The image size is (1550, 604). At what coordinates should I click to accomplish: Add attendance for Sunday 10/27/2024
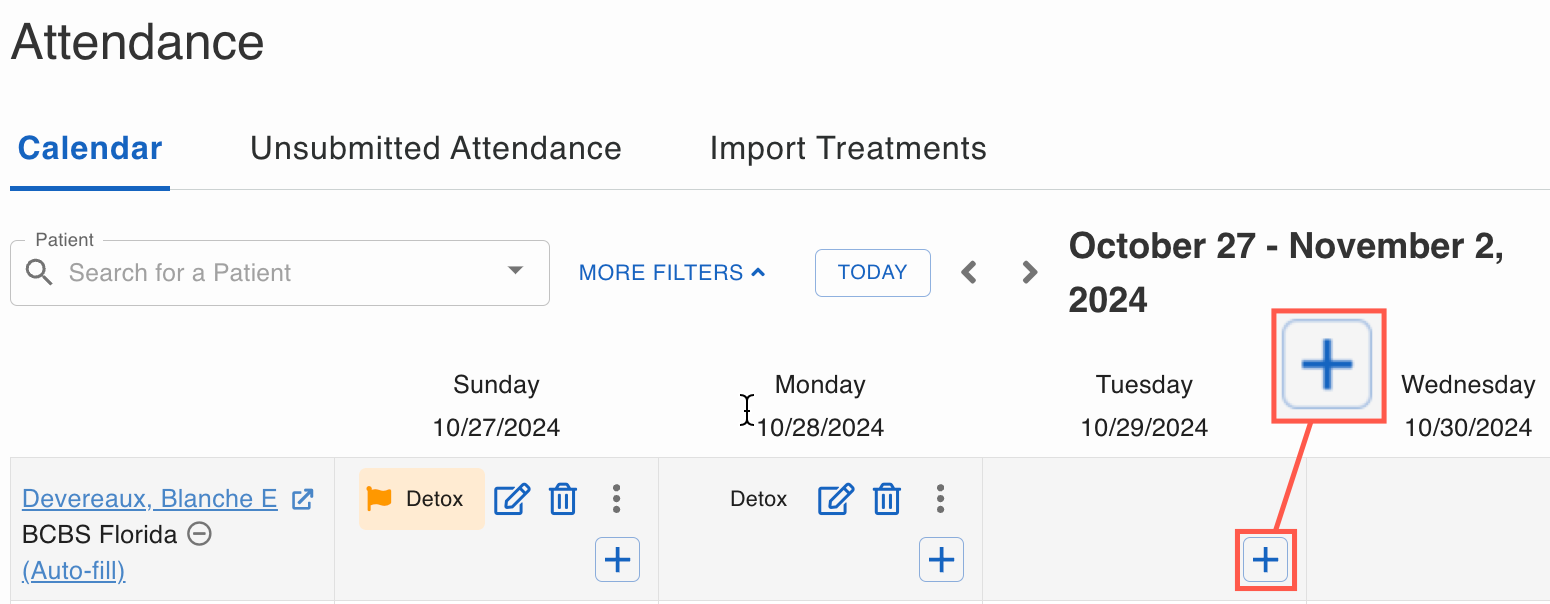(x=617, y=559)
